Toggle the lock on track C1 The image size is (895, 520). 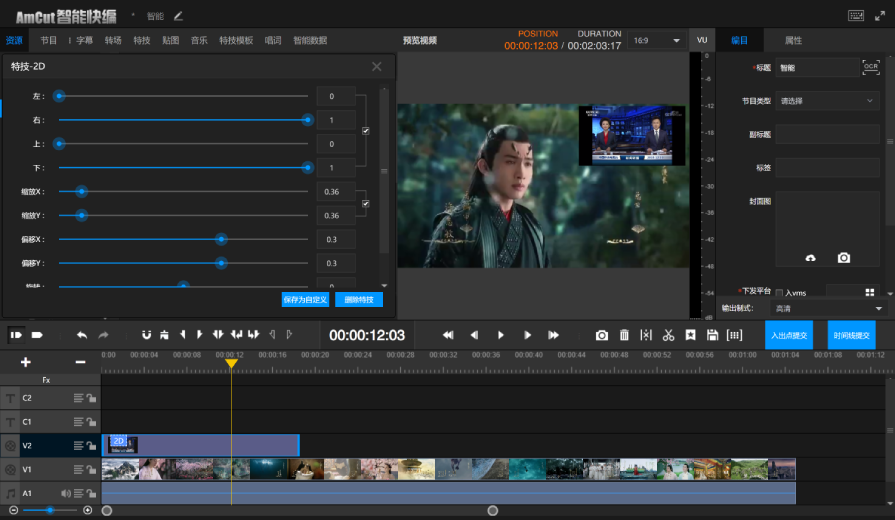point(91,422)
